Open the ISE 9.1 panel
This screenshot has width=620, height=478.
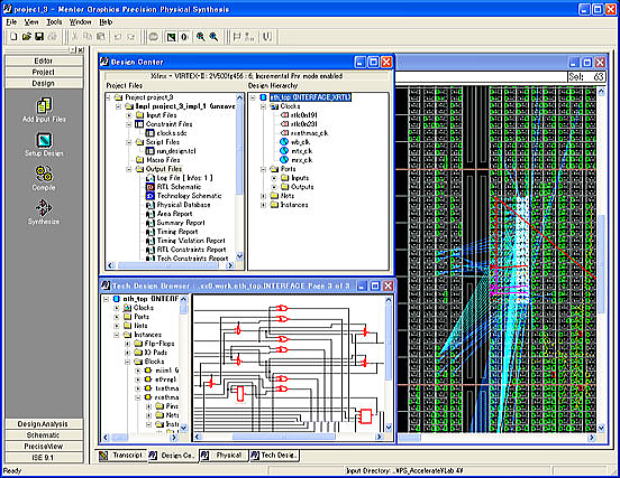(x=43, y=457)
